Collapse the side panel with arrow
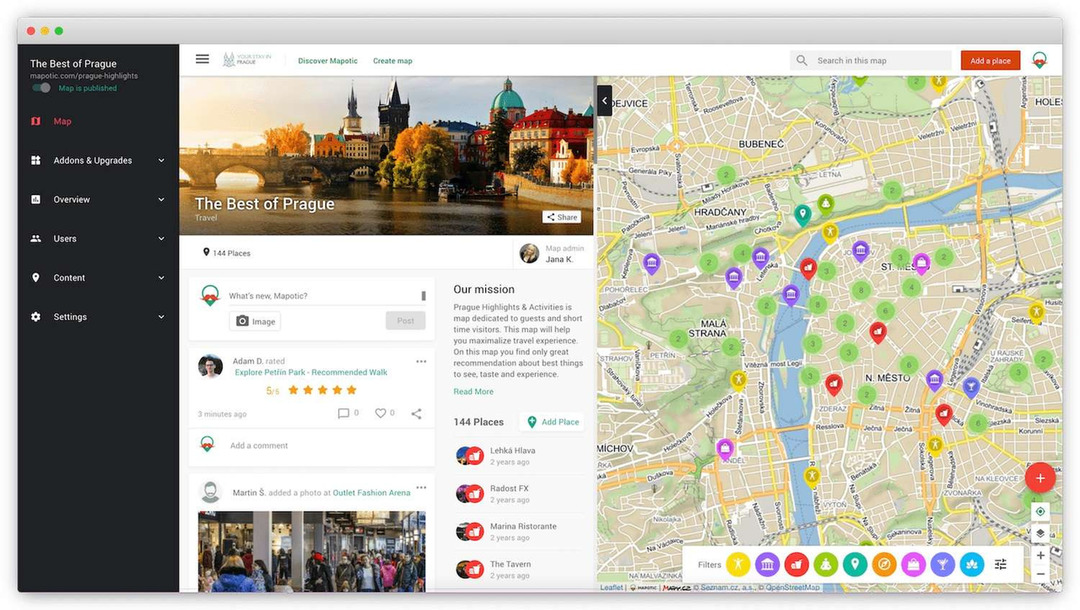The height and width of the screenshot is (610, 1080). [604, 101]
